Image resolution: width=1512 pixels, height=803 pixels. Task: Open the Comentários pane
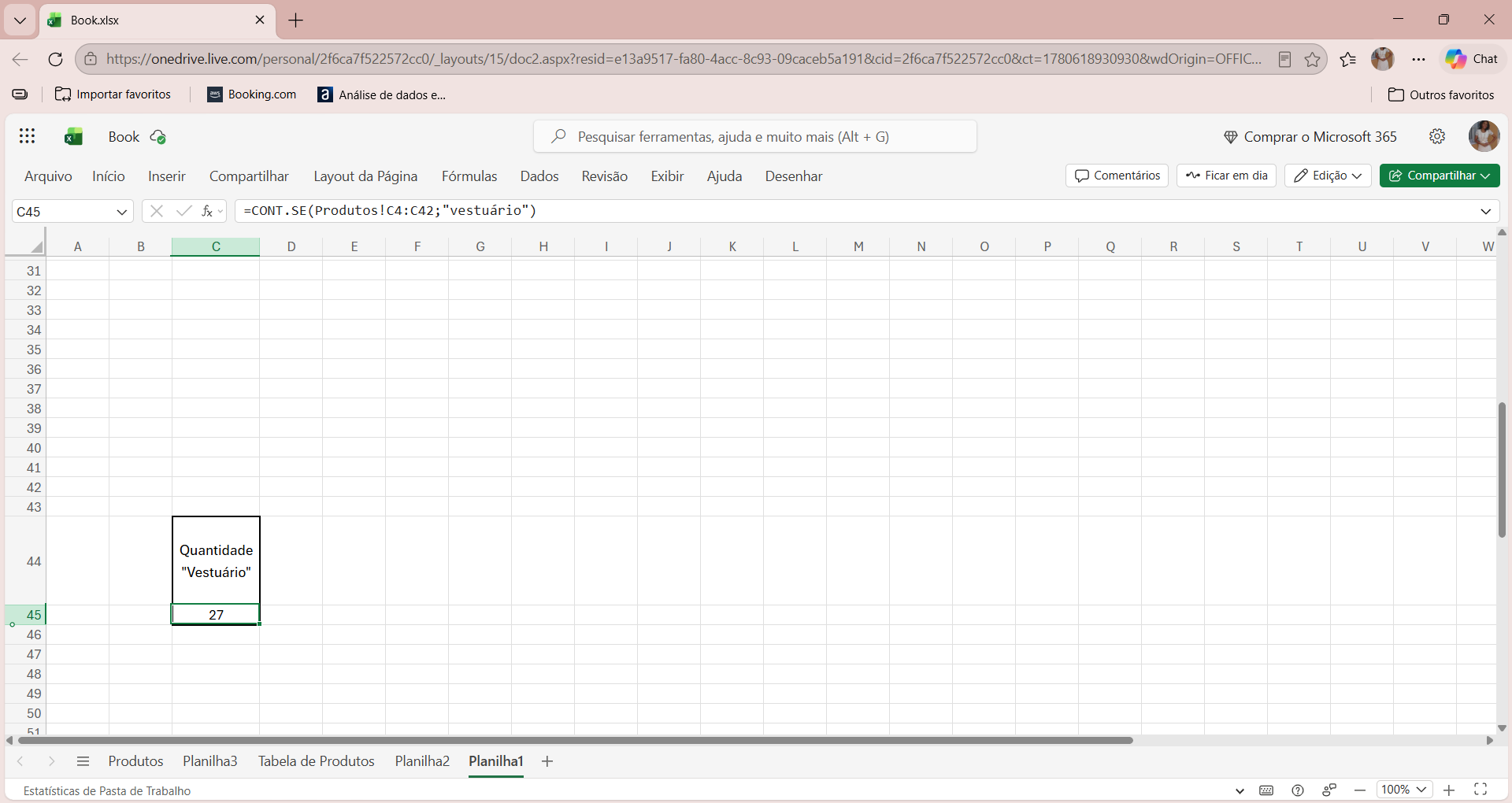point(1117,176)
